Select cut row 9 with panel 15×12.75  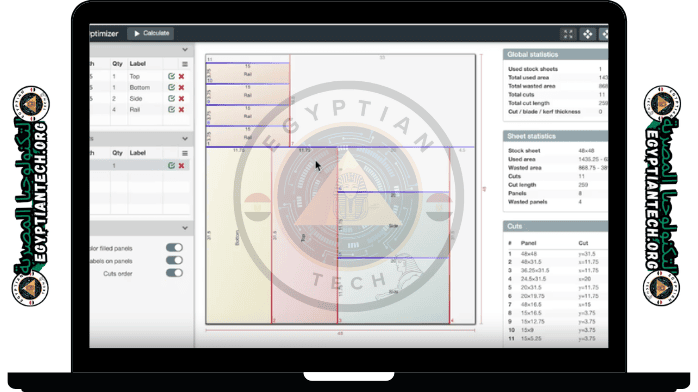pyautogui.click(x=557, y=322)
